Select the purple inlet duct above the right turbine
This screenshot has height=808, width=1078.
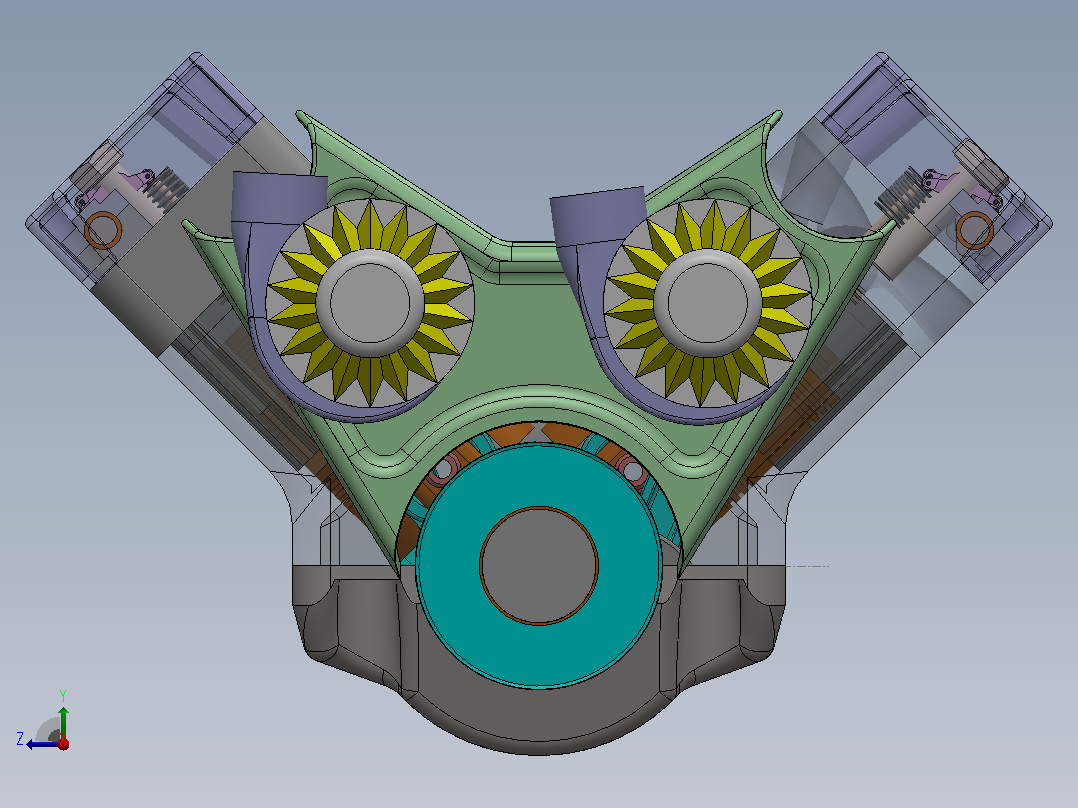pyautogui.click(x=598, y=215)
